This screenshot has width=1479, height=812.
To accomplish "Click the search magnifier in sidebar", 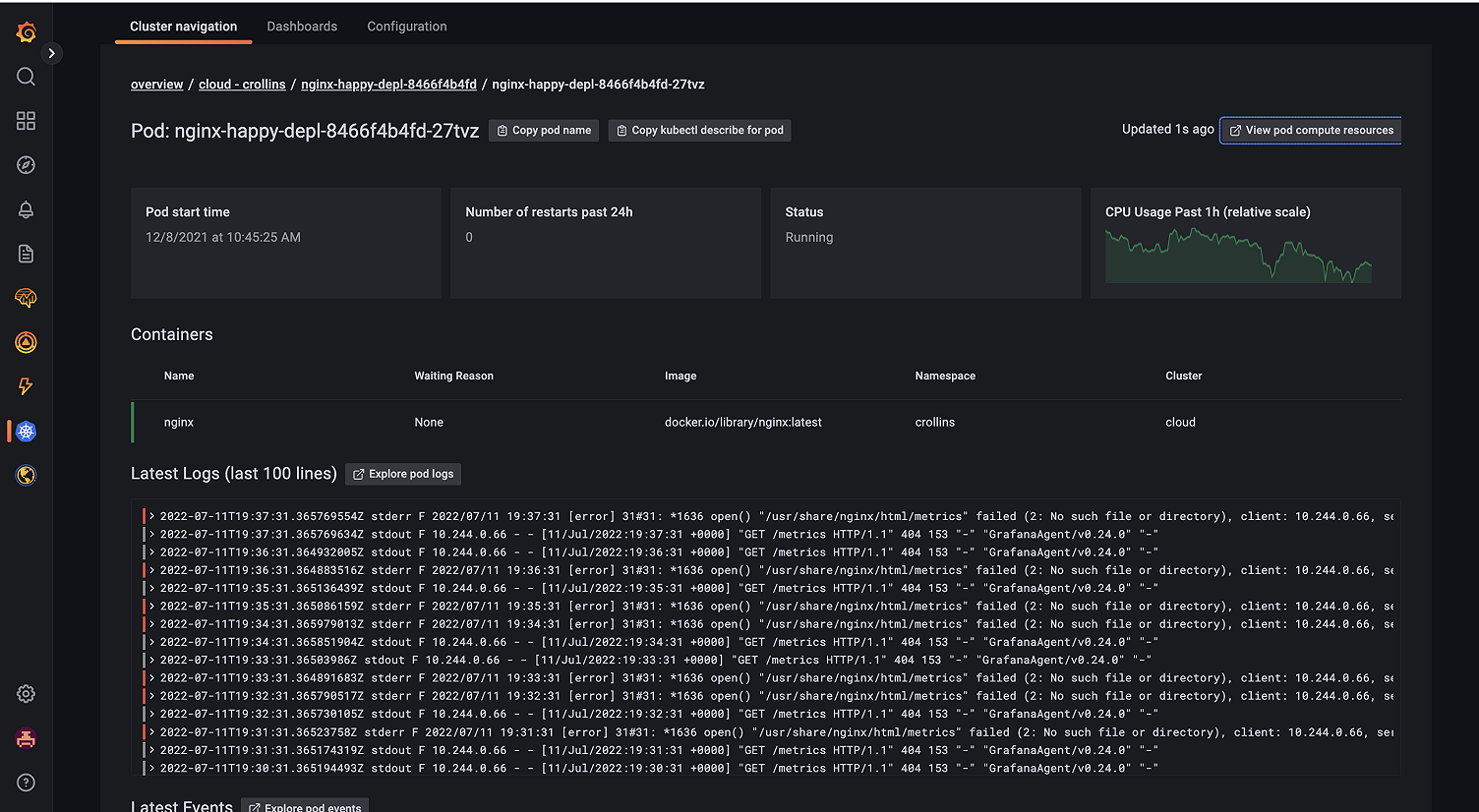I will 27,77.
